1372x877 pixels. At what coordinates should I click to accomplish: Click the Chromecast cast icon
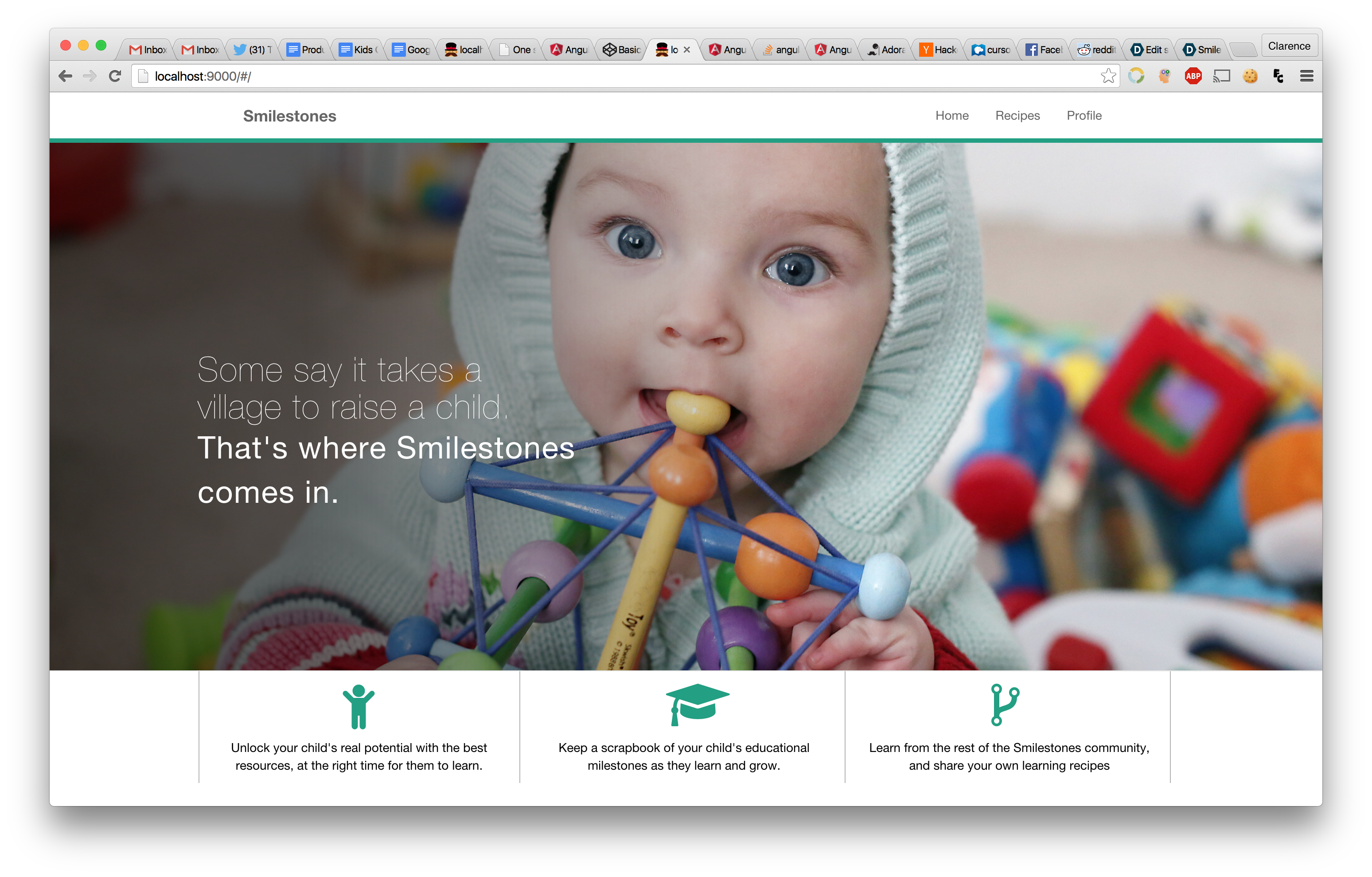(1222, 76)
